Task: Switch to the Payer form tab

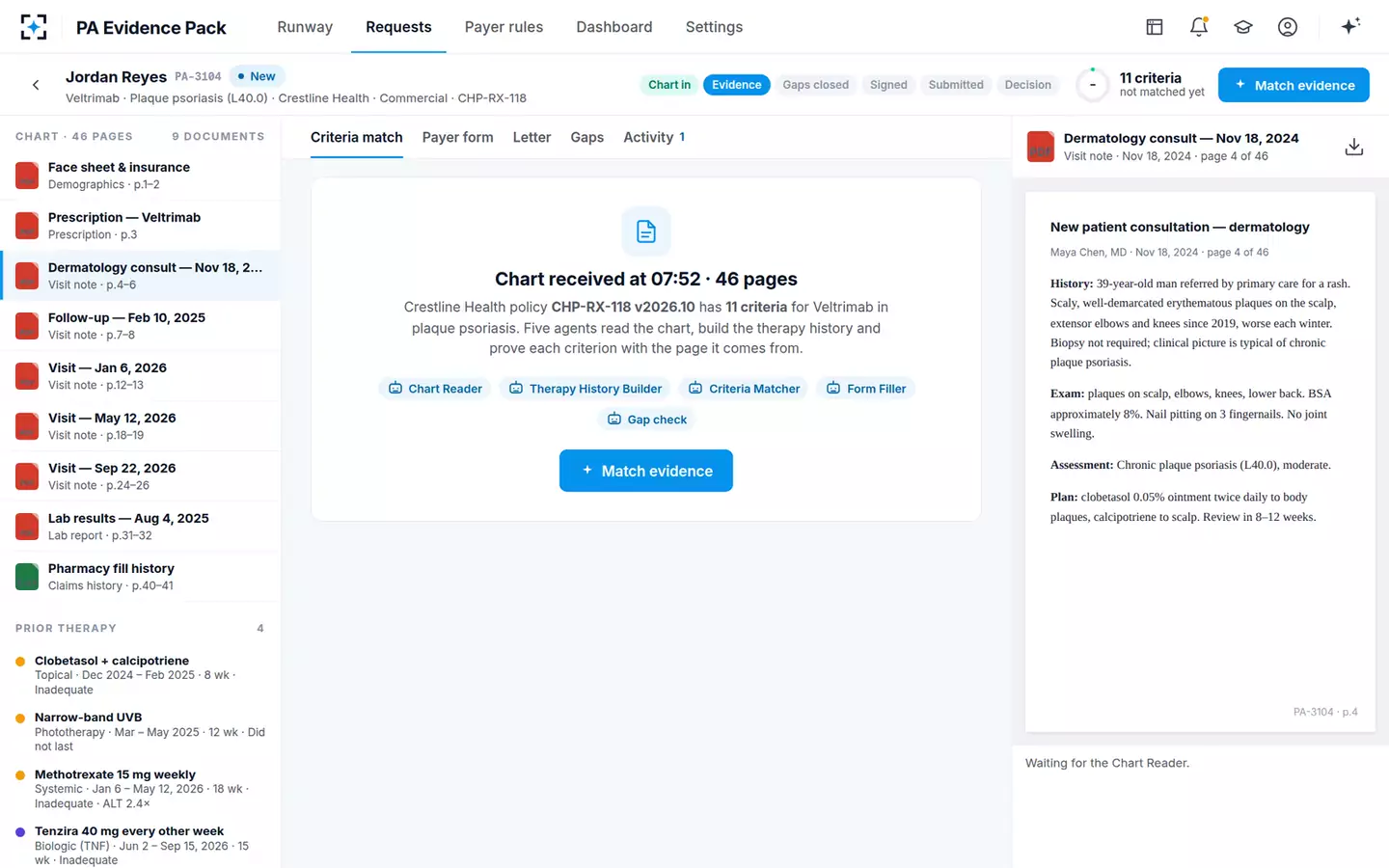Action: [x=457, y=137]
